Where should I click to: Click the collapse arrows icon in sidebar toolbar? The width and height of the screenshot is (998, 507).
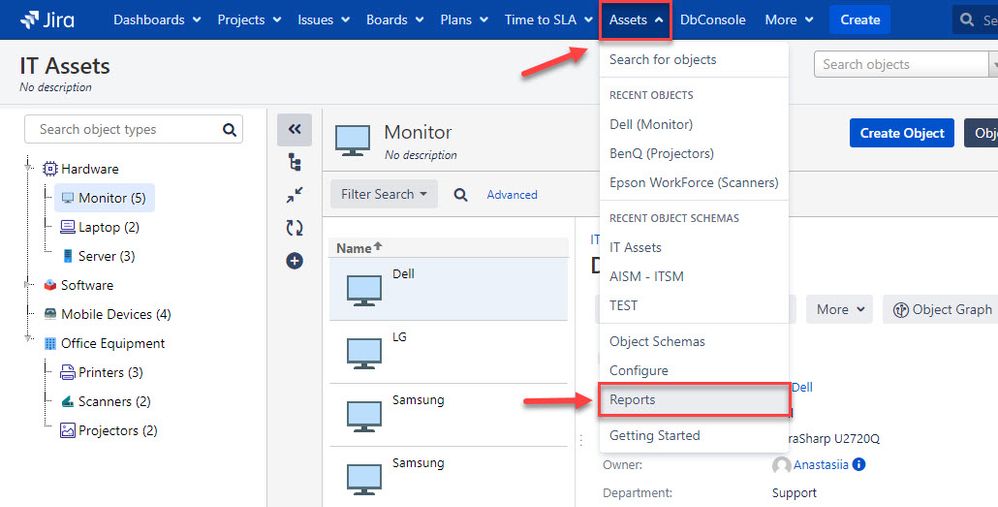295,195
